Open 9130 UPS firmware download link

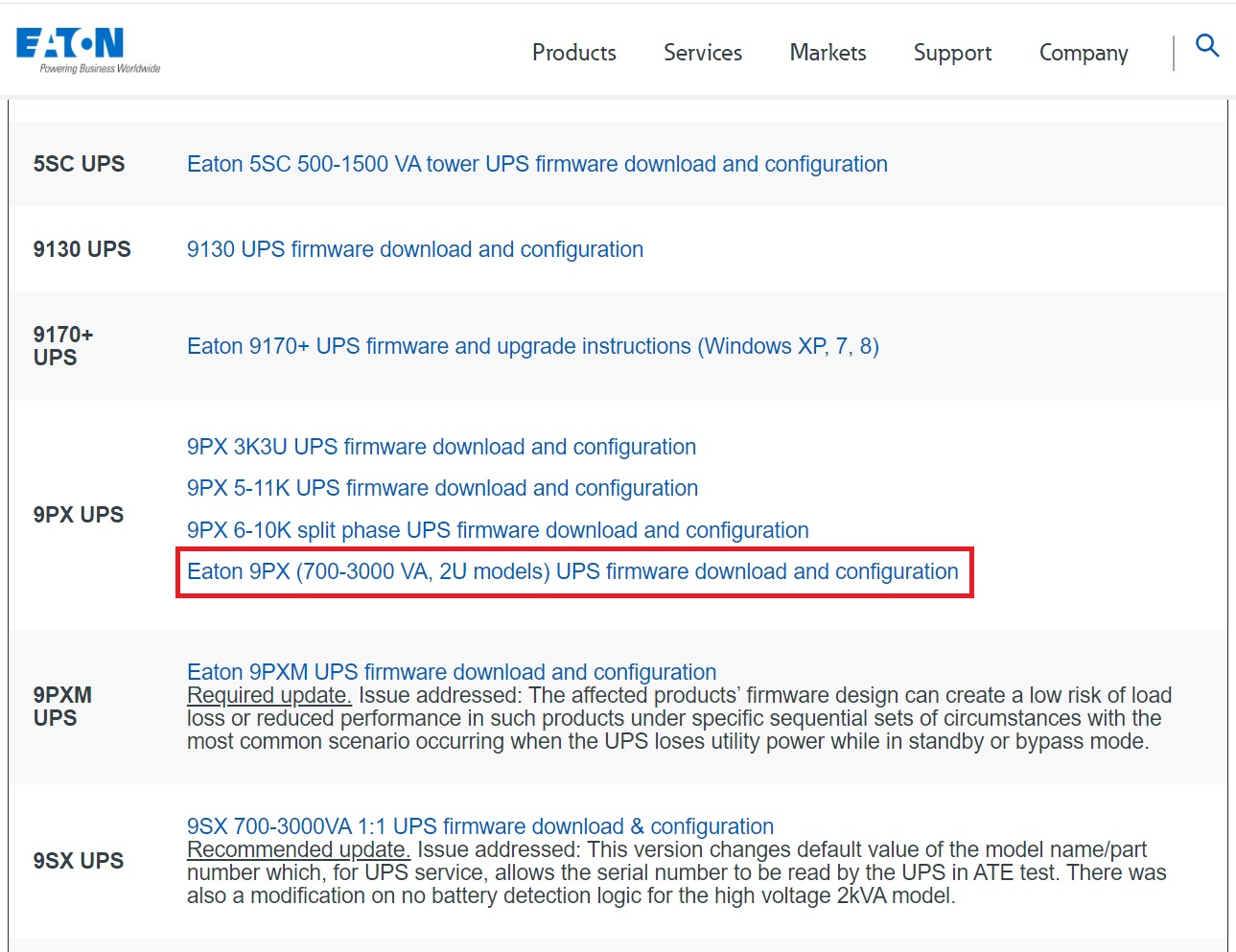coord(415,249)
